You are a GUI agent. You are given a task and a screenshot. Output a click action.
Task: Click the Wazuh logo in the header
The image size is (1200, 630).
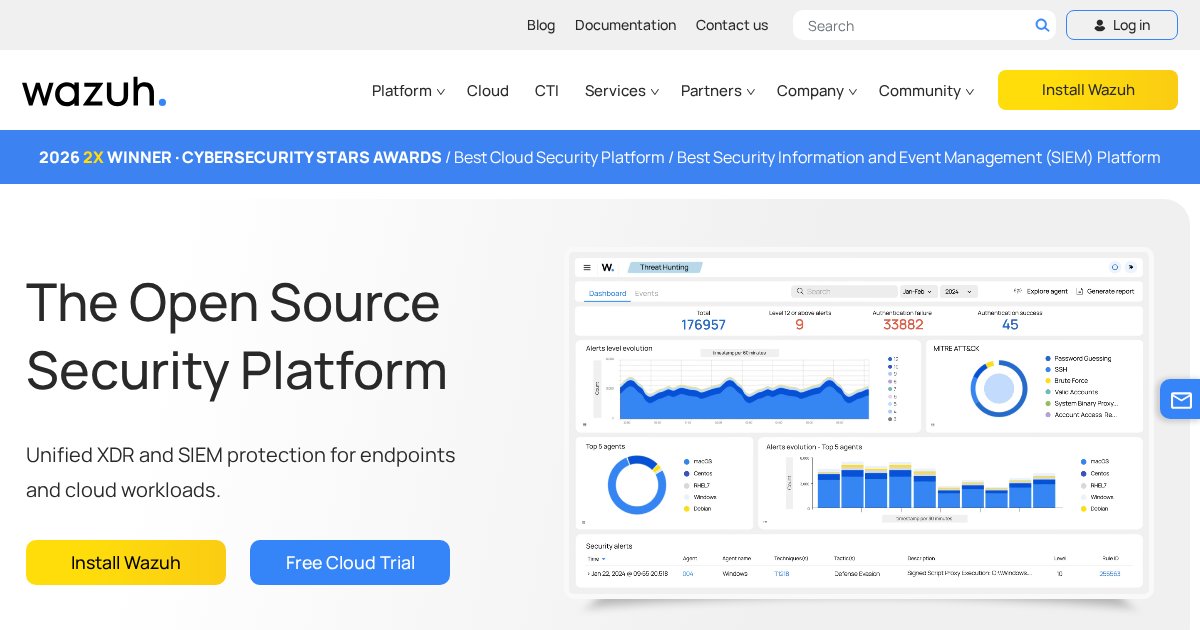[94, 91]
